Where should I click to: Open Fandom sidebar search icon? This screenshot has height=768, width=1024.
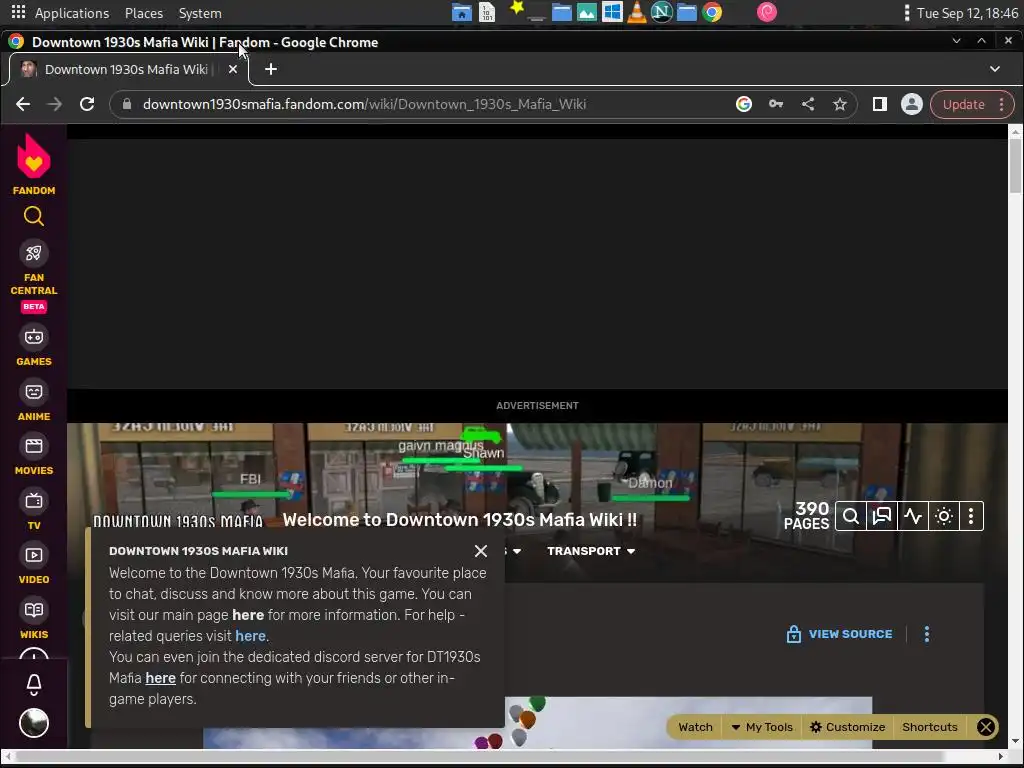click(x=34, y=216)
